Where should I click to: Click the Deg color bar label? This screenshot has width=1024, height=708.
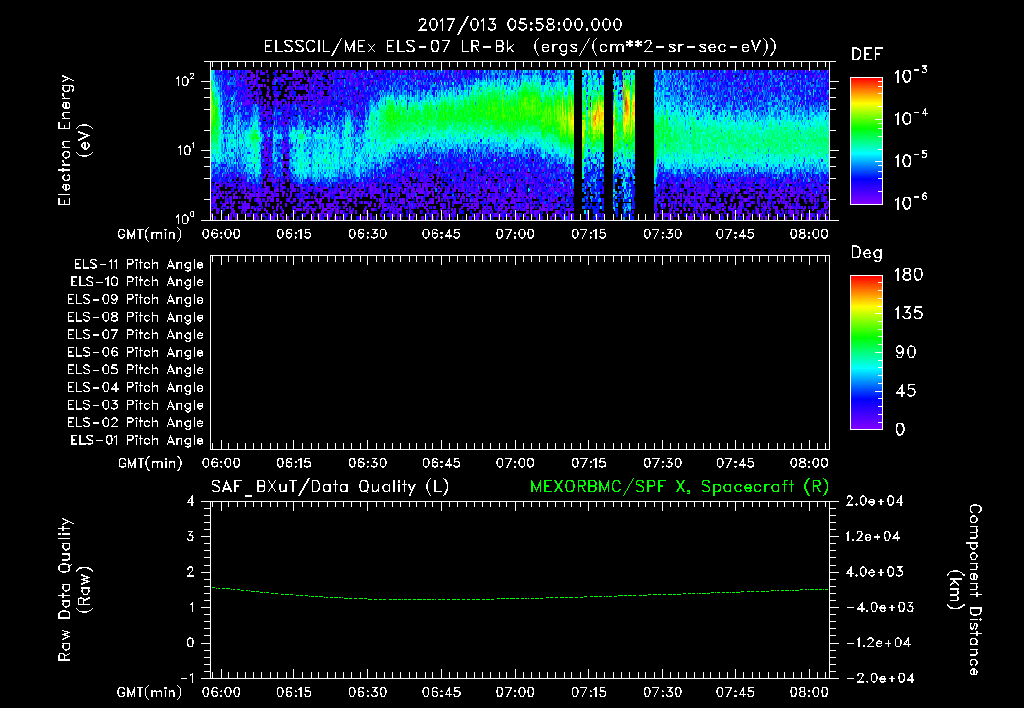coord(867,253)
